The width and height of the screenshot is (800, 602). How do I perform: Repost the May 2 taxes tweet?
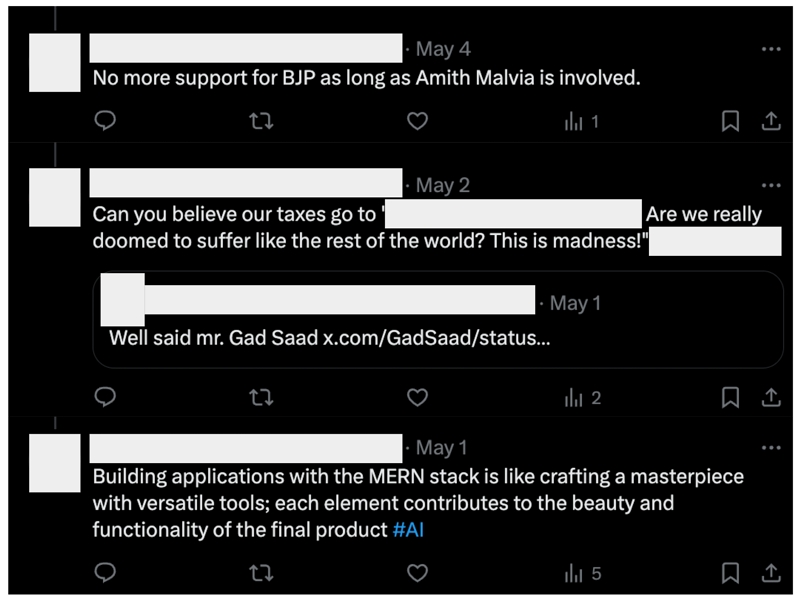point(261,397)
